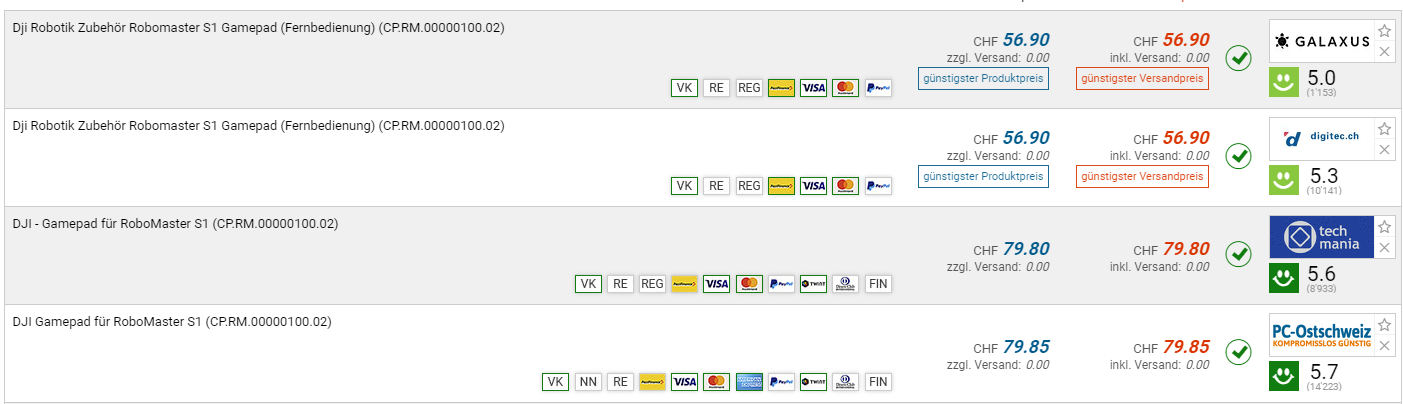This screenshot has height=404, width=1403.
Task: Click the PC-Ostschweiz shop logo
Action: tap(1321, 335)
